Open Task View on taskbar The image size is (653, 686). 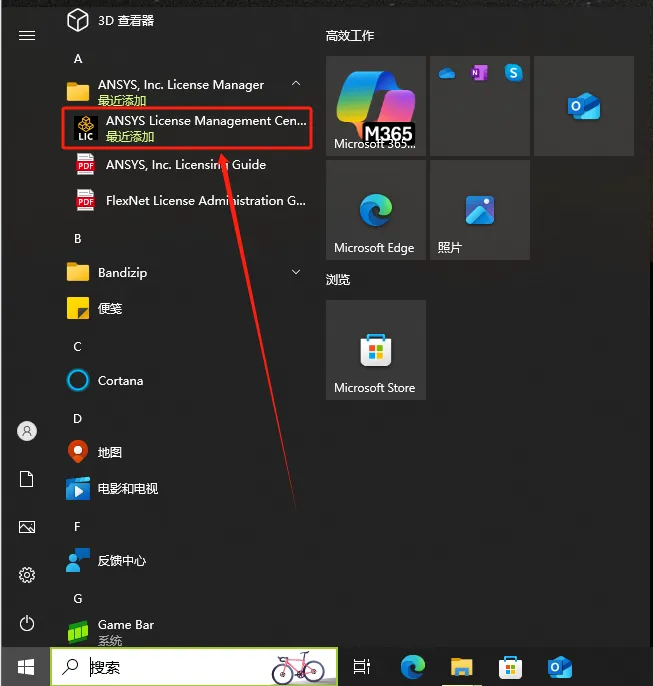[362, 667]
